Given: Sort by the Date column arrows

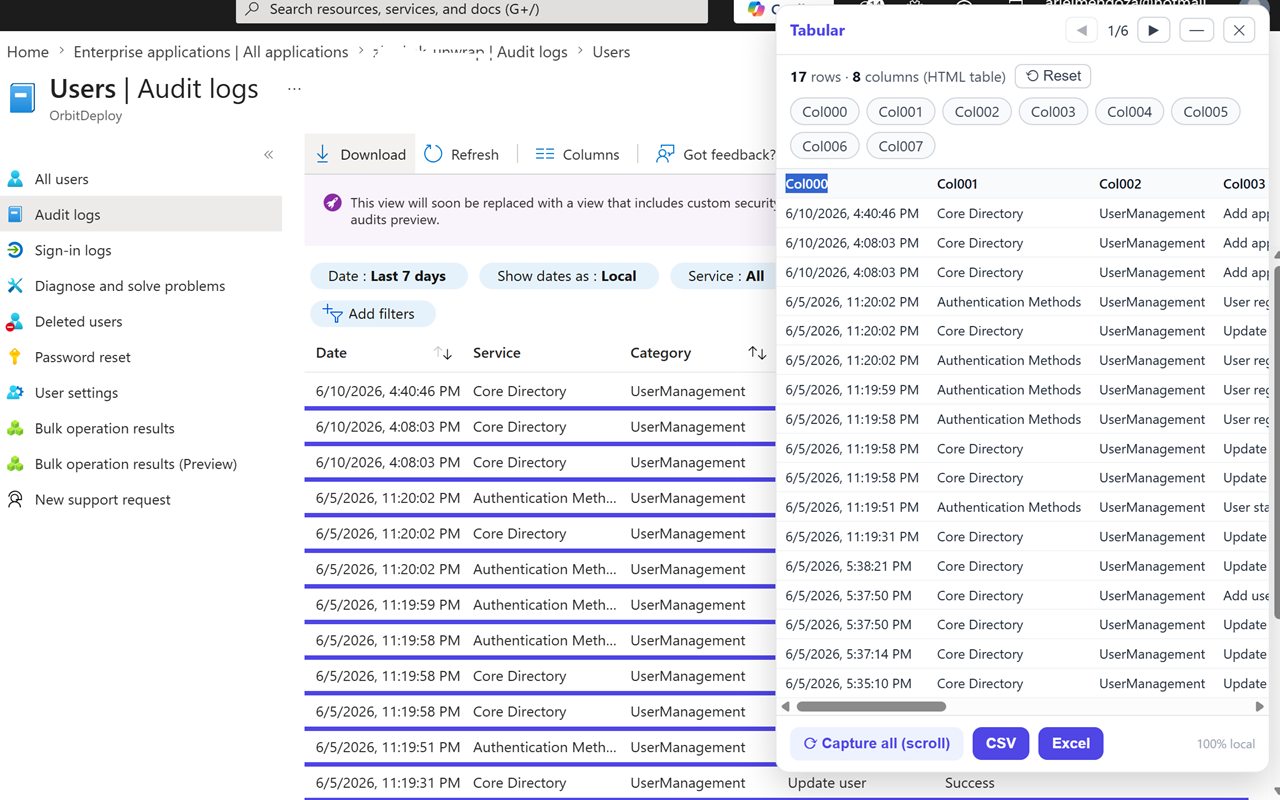Looking at the screenshot, I should click(443, 353).
